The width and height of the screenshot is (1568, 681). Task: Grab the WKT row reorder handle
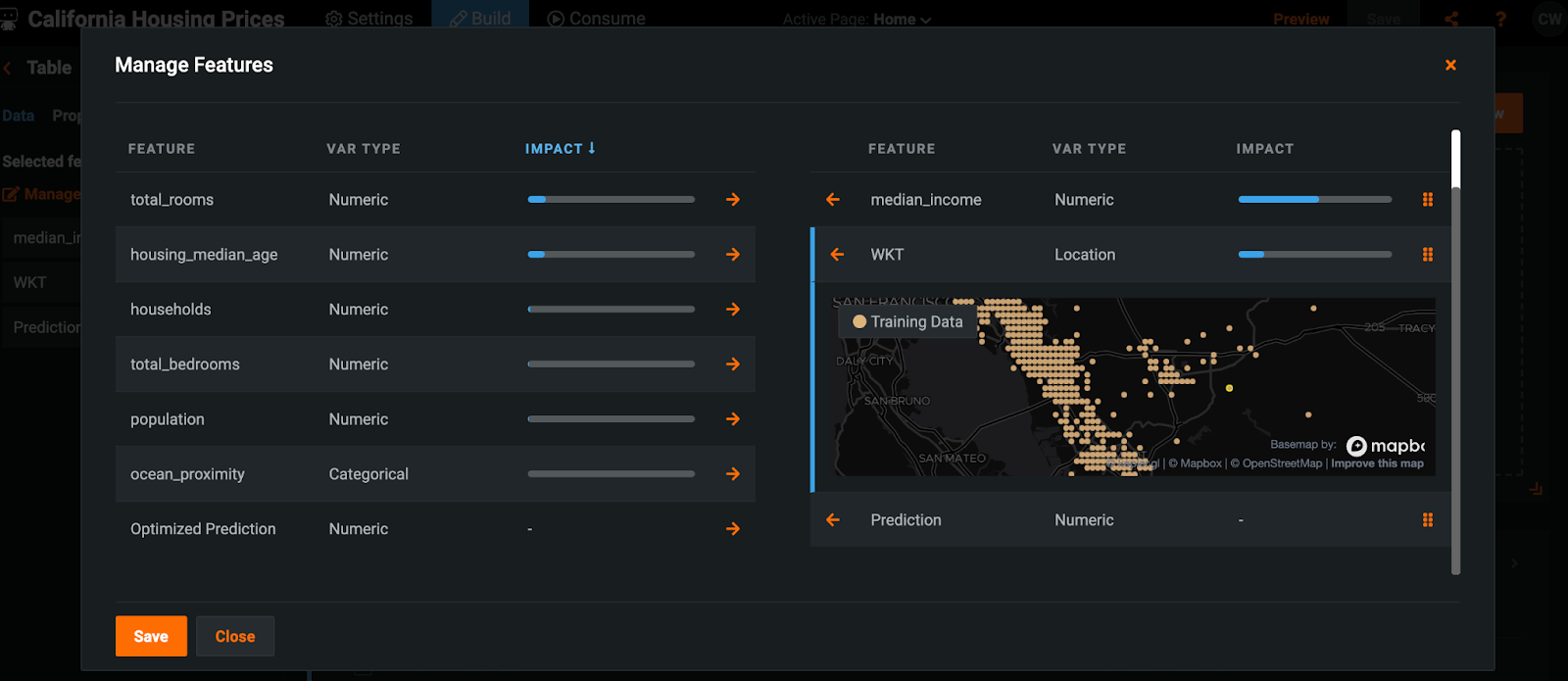[x=1428, y=254]
